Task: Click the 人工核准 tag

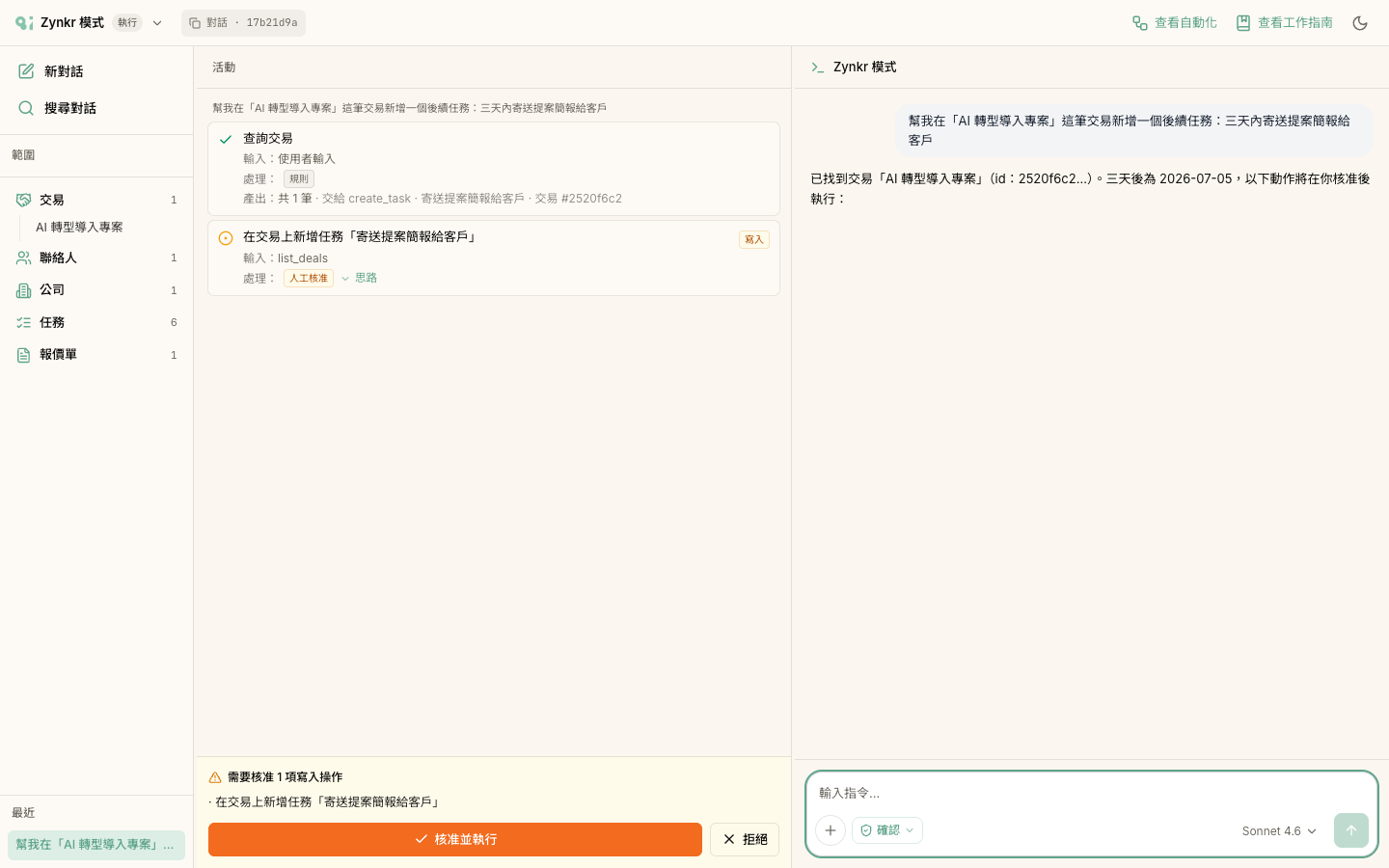Action: click(x=309, y=278)
